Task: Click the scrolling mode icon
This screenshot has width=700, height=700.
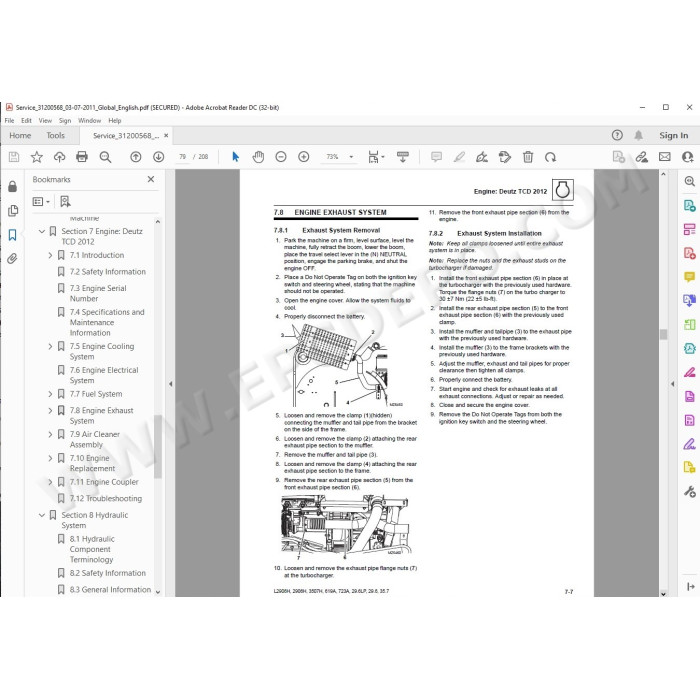Action: click(403, 157)
